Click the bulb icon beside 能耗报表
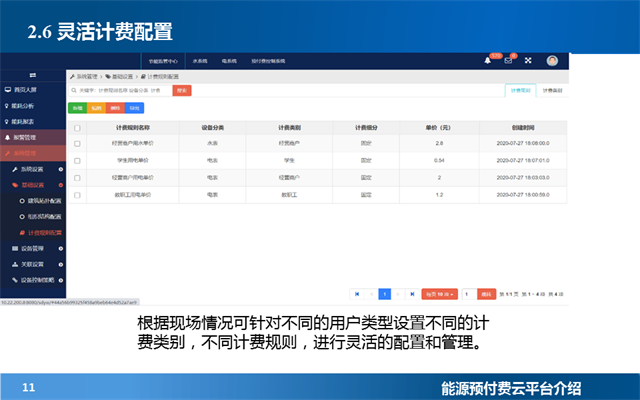The image size is (640, 400). [7, 122]
